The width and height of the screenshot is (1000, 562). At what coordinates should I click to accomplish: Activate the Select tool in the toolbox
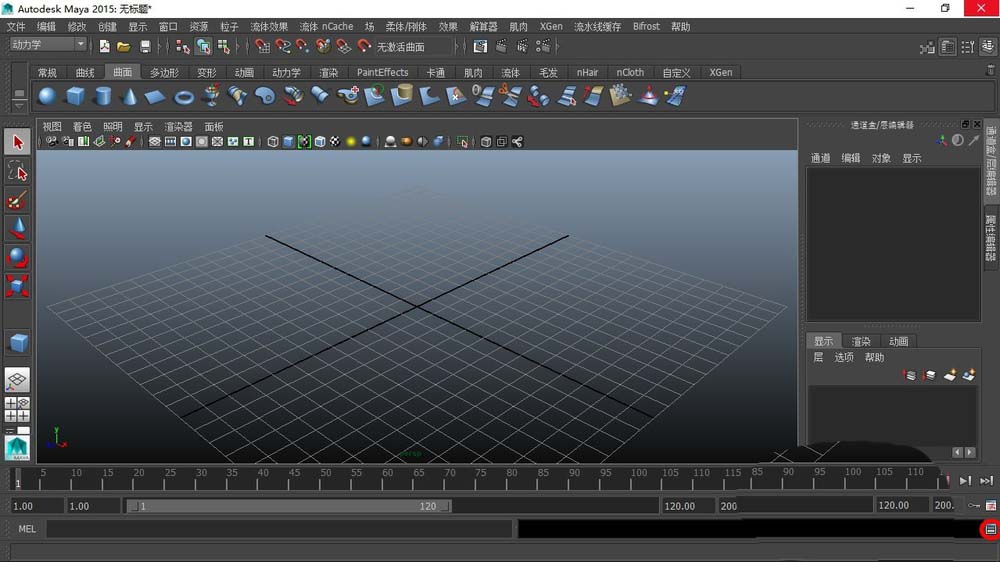coord(18,142)
